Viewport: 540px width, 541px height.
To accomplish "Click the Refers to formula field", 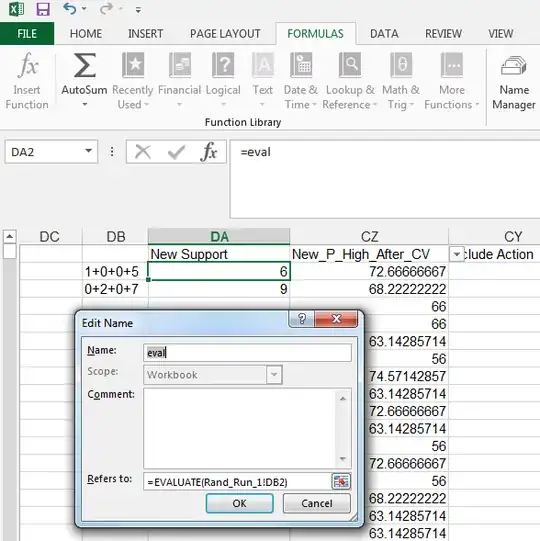I will 237,482.
